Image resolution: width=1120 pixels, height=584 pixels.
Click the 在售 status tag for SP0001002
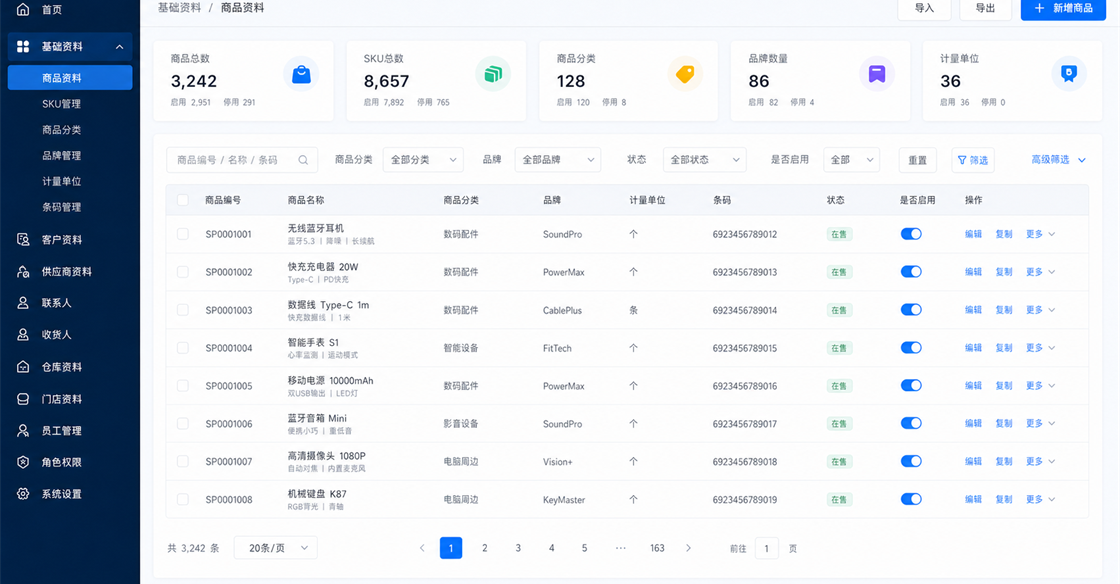[x=839, y=272]
